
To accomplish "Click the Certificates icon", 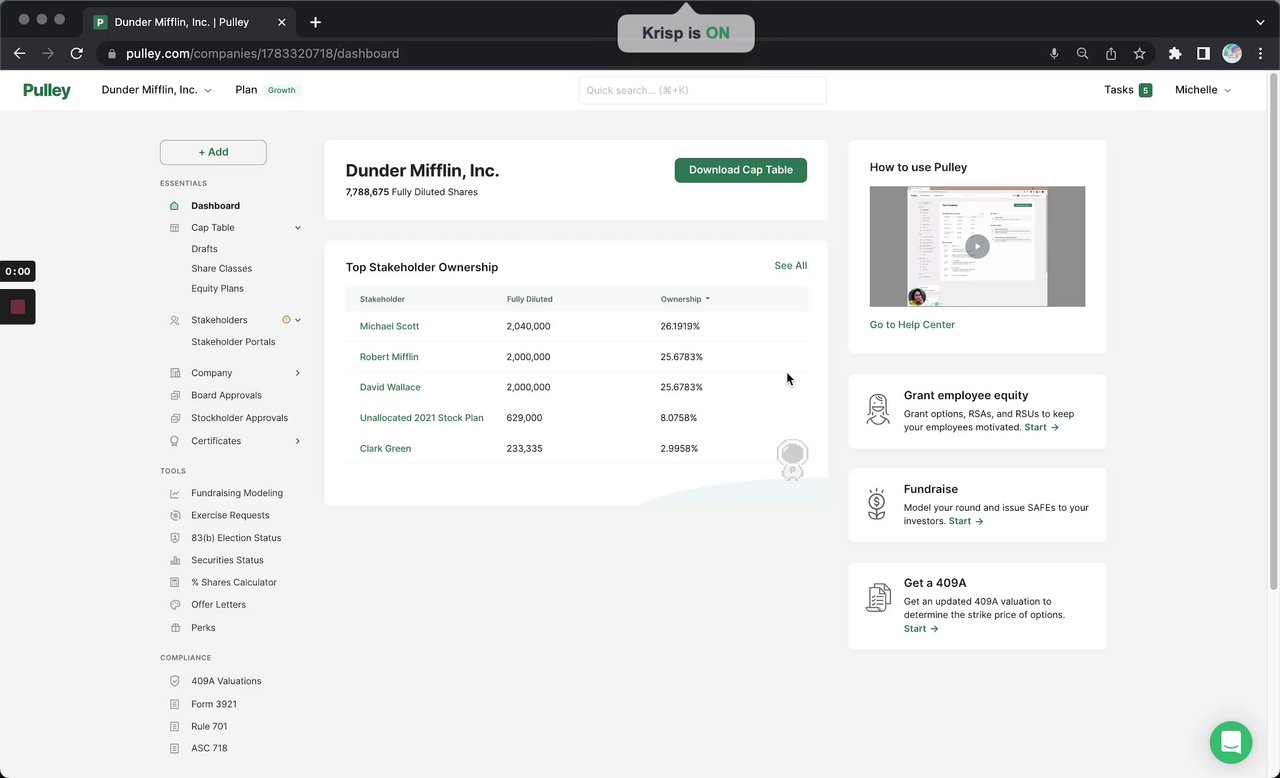I will pos(175,441).
